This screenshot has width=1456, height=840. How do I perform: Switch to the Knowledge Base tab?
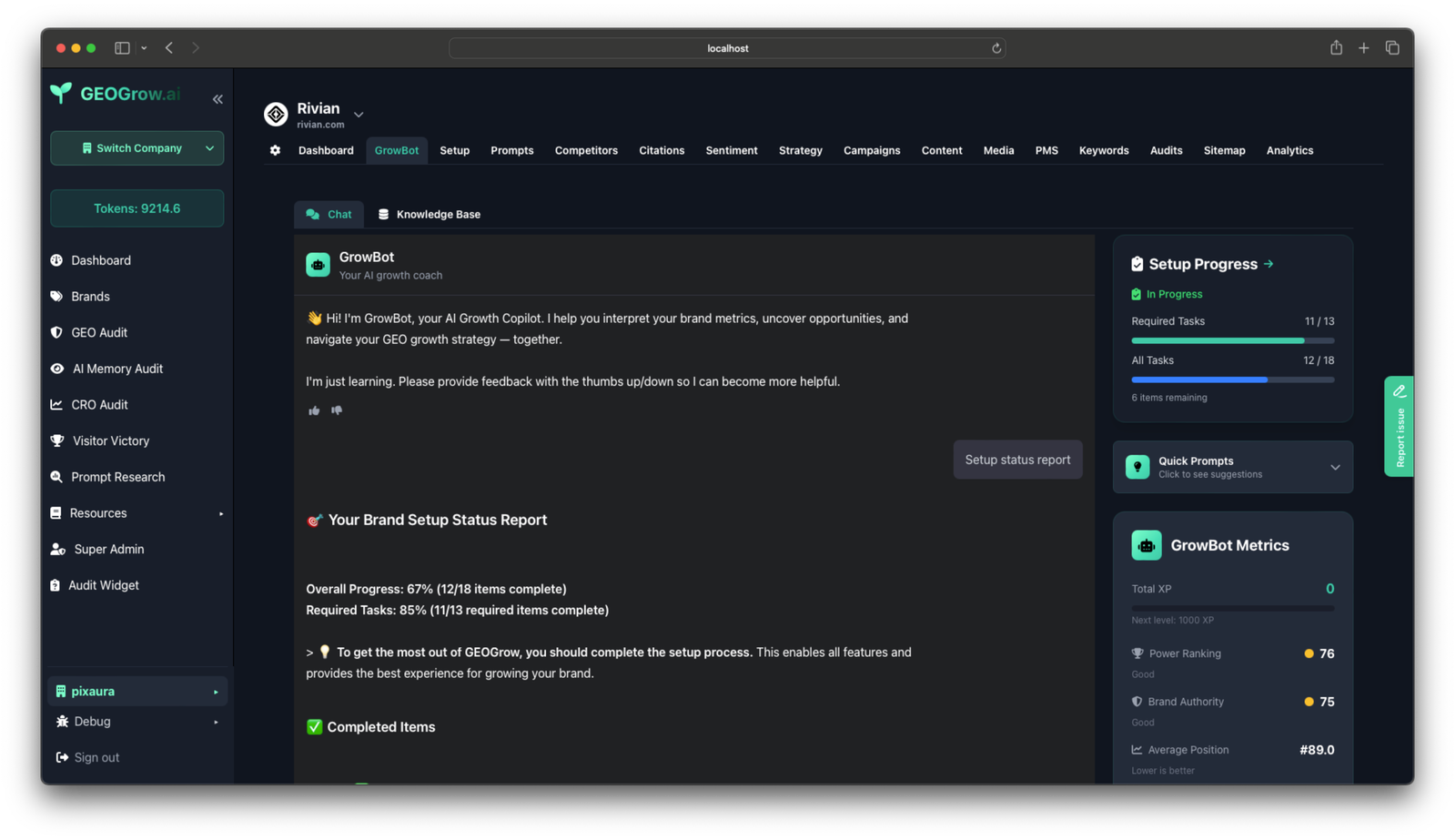429,215
